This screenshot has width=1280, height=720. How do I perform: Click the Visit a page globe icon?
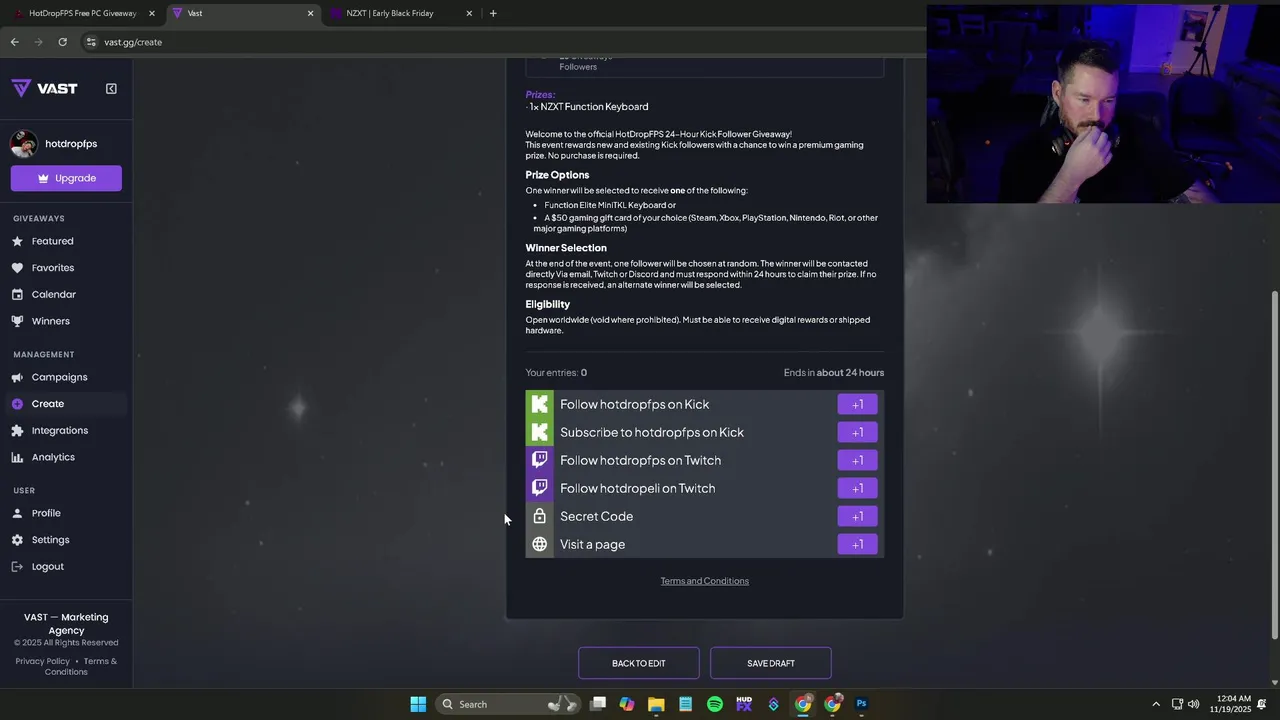(x=539, y=544)
